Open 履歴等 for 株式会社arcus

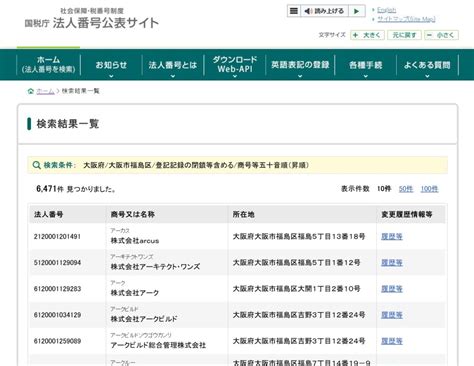click(x=392, y=237)
